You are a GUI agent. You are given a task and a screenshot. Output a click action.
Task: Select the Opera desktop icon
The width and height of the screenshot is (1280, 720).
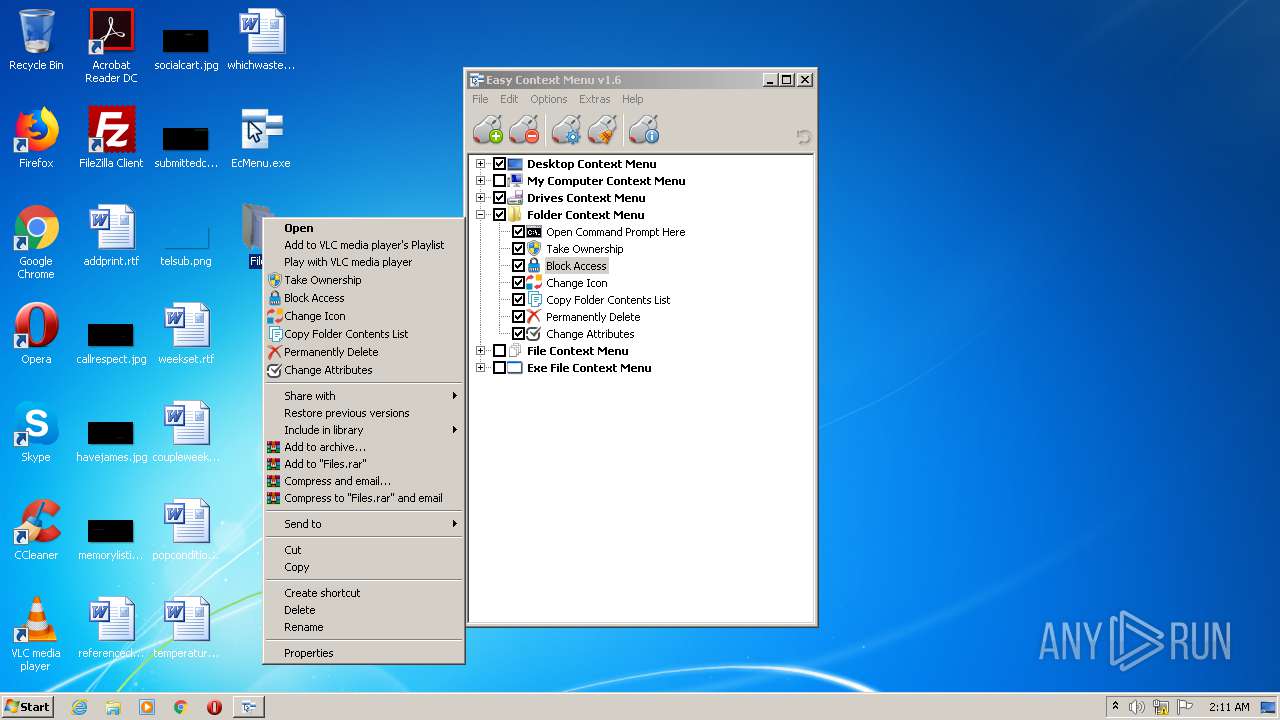point(36,334)
